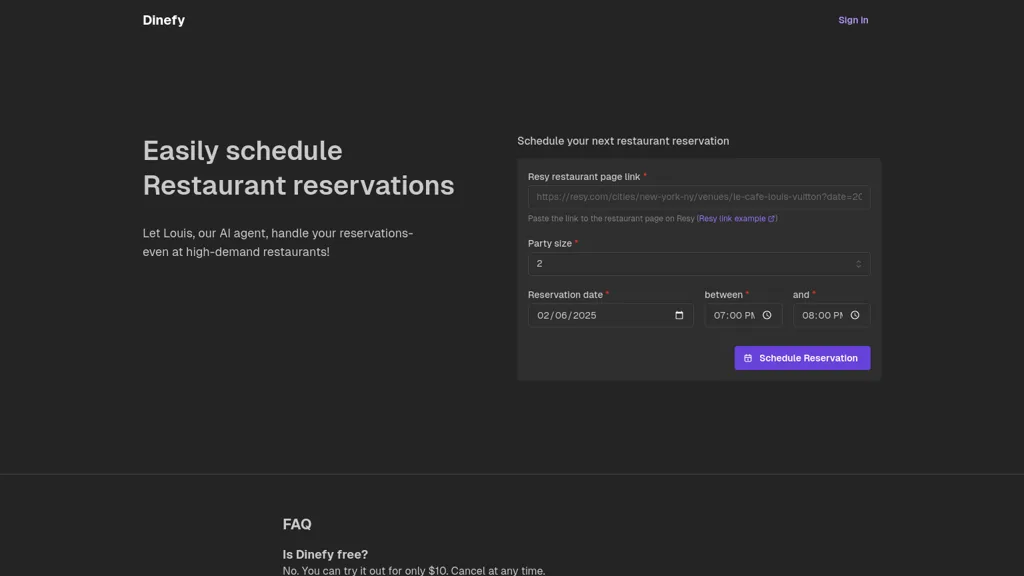Click the FAQ heading
Viewport: 1024px width, 576px height.
tap(297, 524)
